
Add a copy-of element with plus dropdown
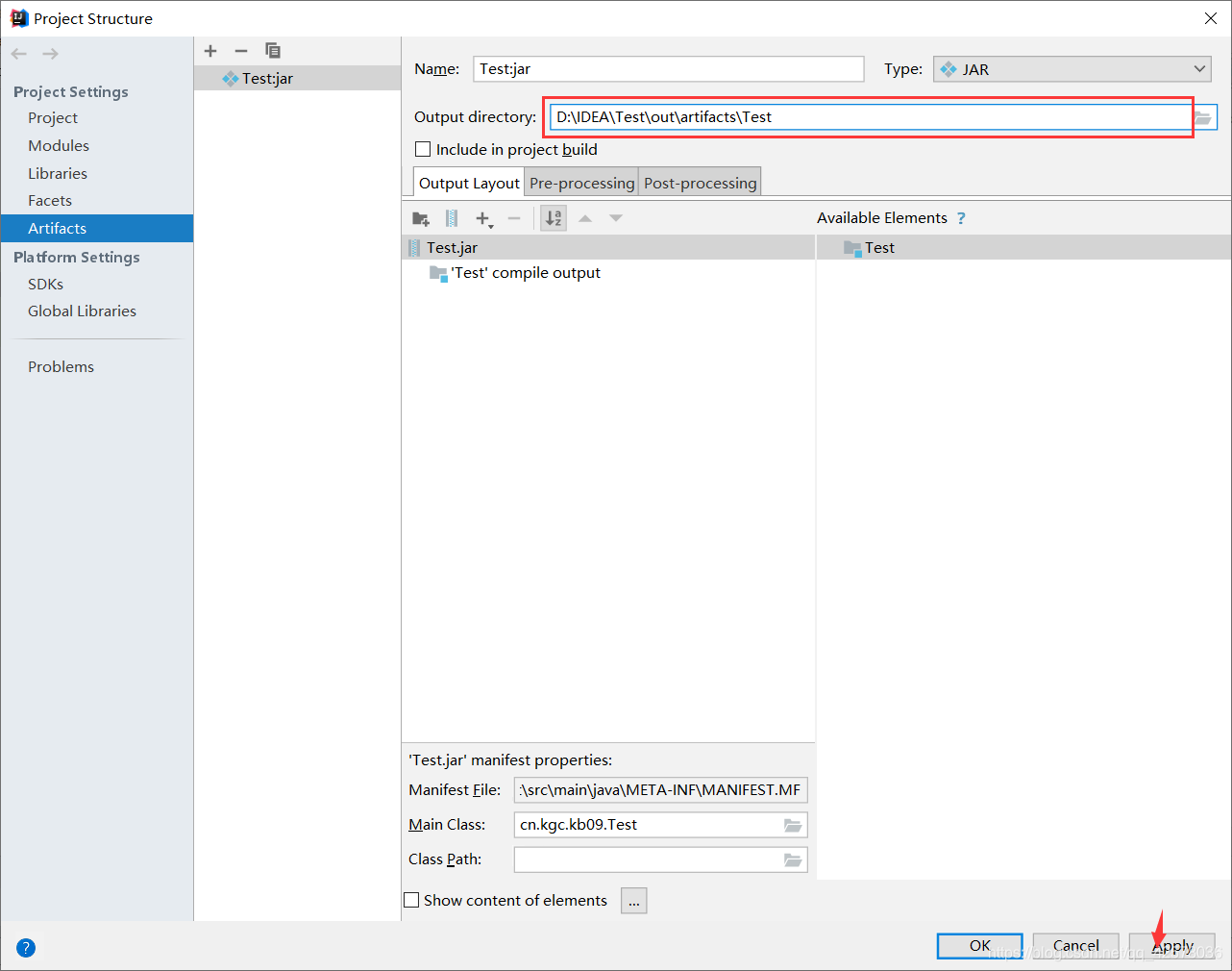point(484,219)
